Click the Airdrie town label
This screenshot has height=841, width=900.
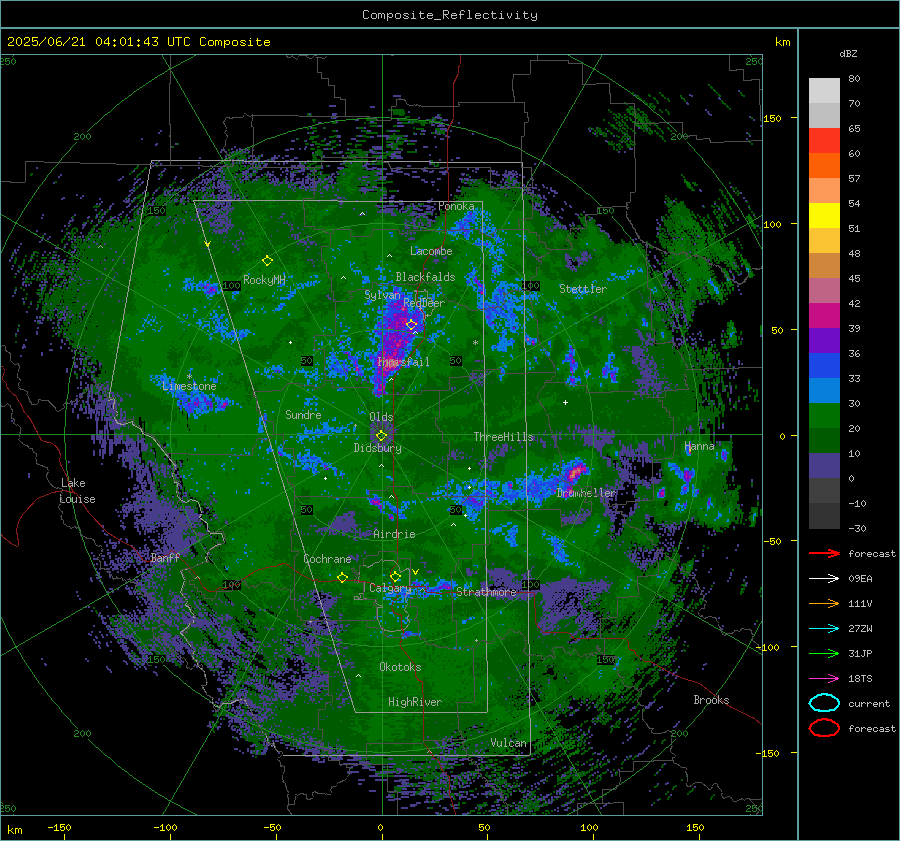click(x=394, y=534)
